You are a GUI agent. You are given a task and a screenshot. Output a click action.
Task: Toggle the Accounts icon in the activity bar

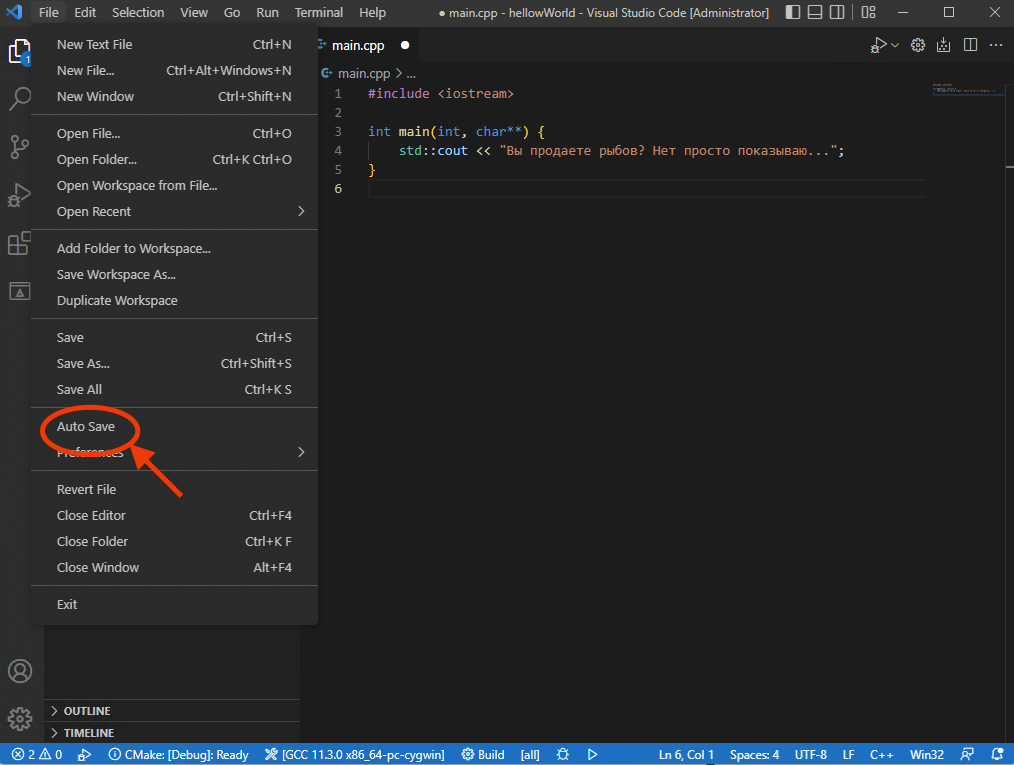pyautogui.click(x=20, y=671)
